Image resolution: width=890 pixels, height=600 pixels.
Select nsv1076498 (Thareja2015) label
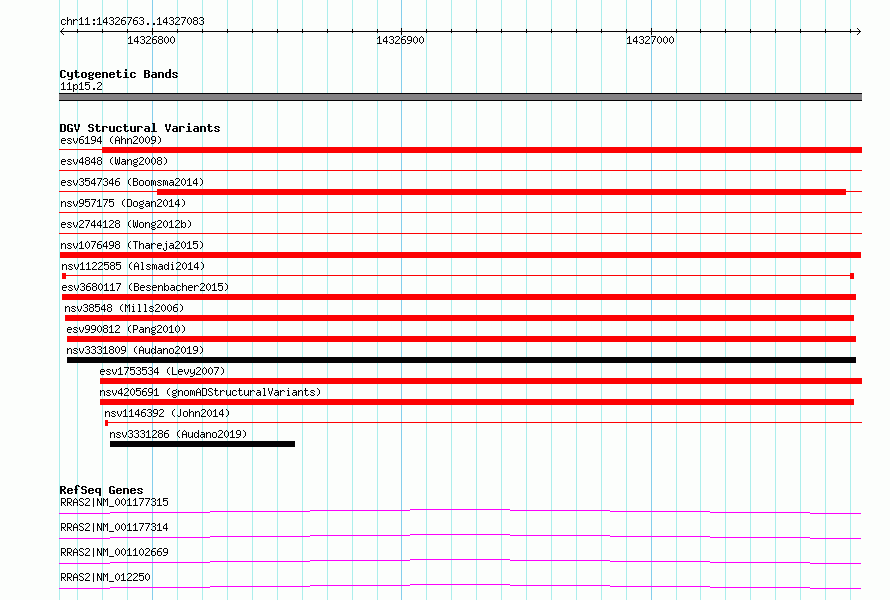pyautogui.click(x=132, y=245)
